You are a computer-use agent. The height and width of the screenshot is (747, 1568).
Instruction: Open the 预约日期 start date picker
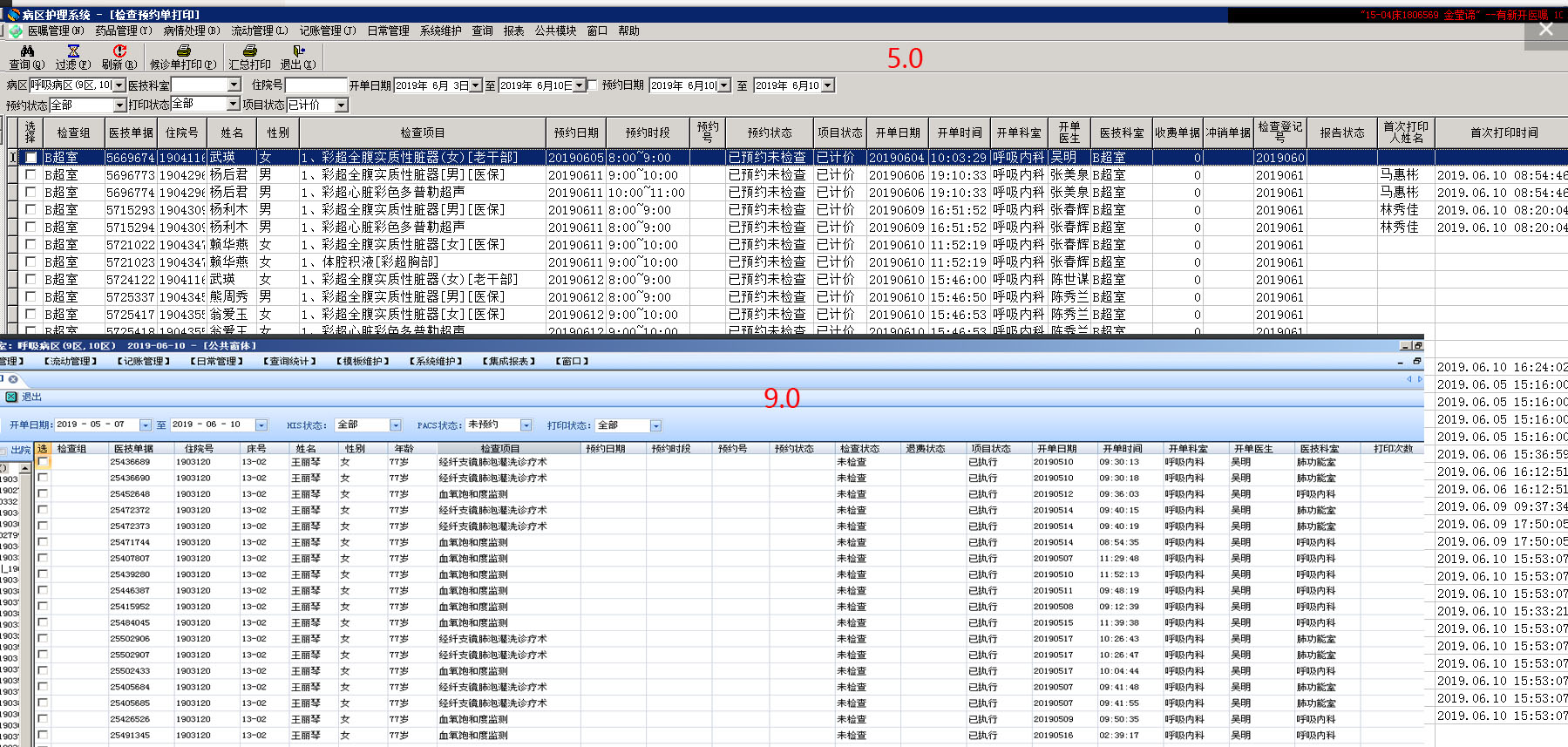pos(723,85)
